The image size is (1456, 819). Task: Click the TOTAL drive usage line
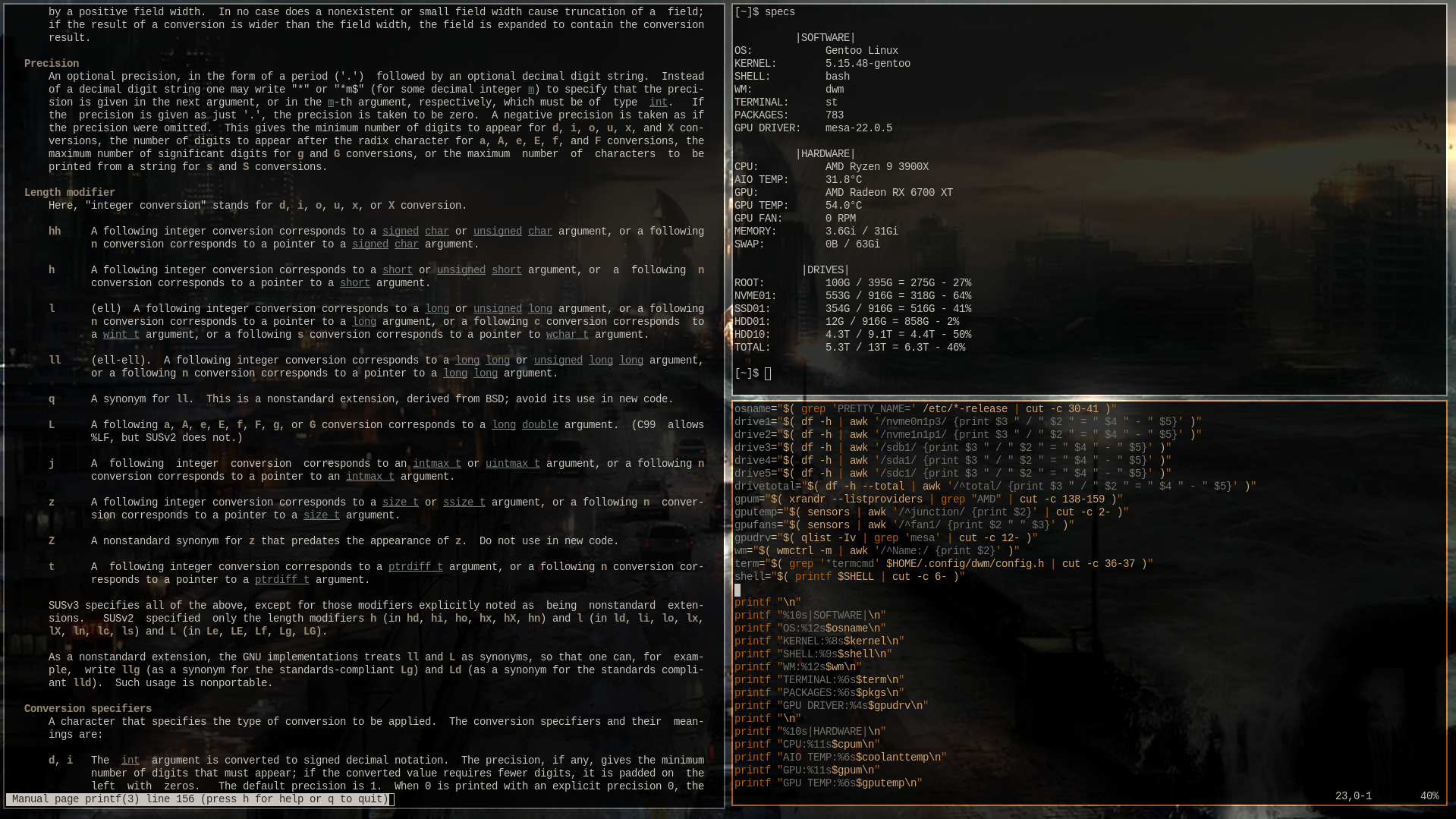(x=850, y=348)
